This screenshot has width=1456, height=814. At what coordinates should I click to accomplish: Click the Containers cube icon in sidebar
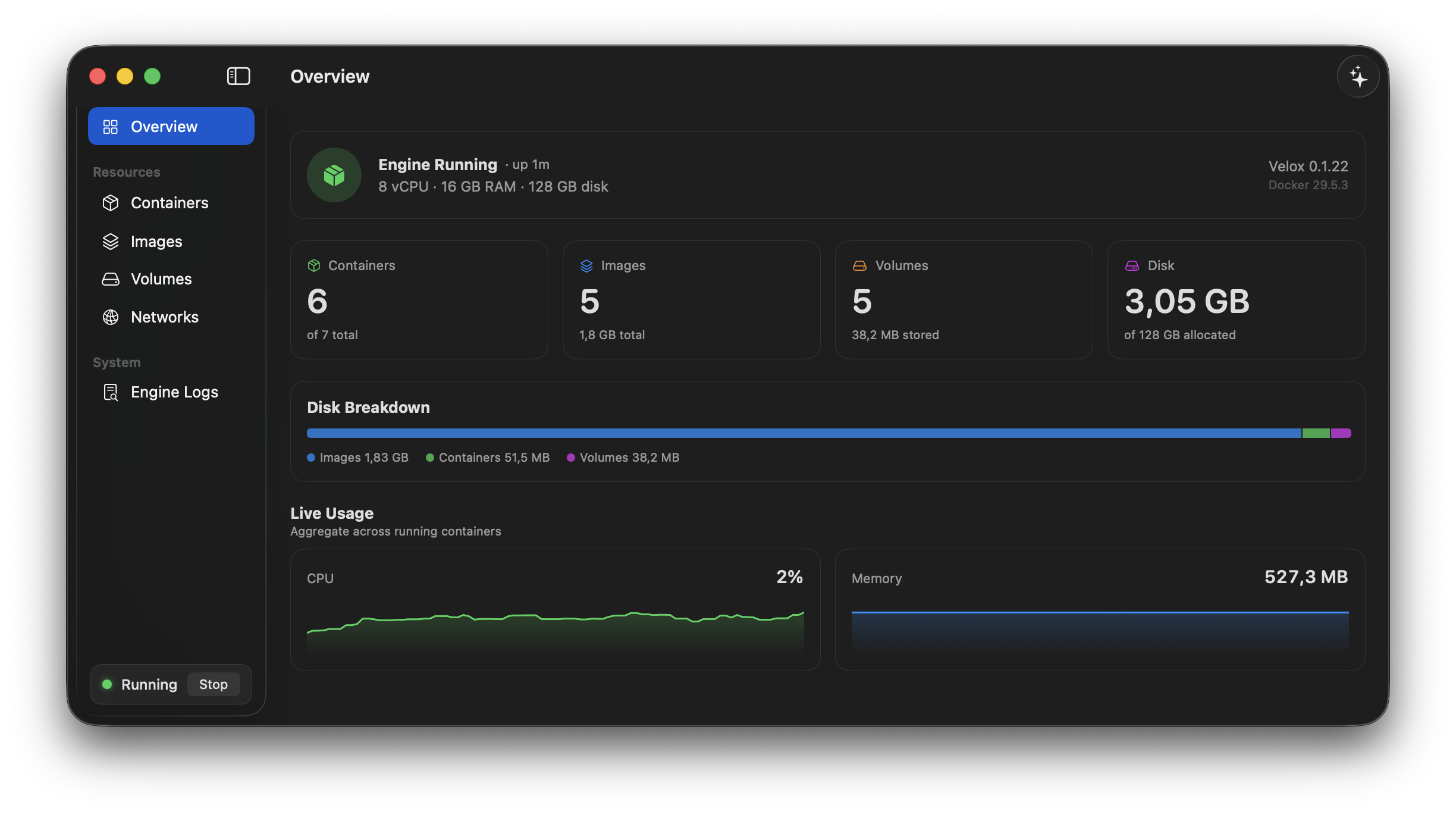pos(111,203)
